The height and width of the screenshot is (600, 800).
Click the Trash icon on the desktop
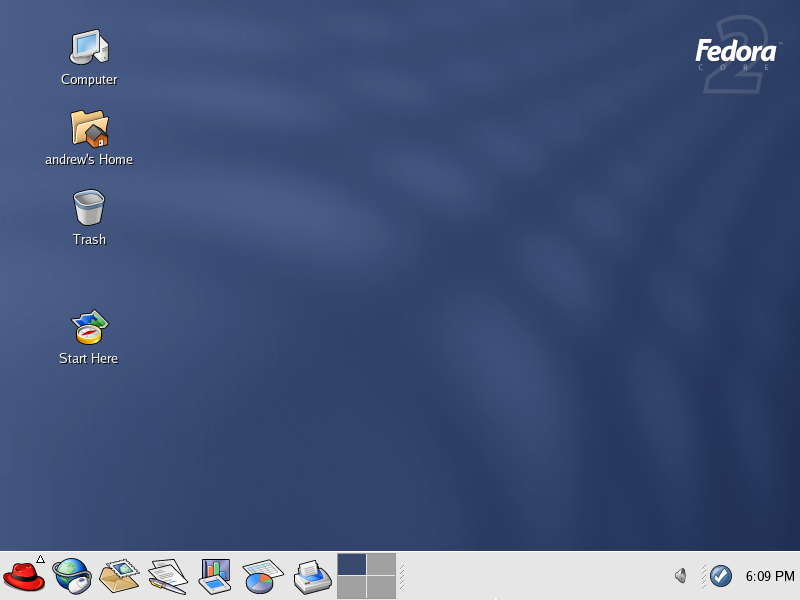(89, 207)
